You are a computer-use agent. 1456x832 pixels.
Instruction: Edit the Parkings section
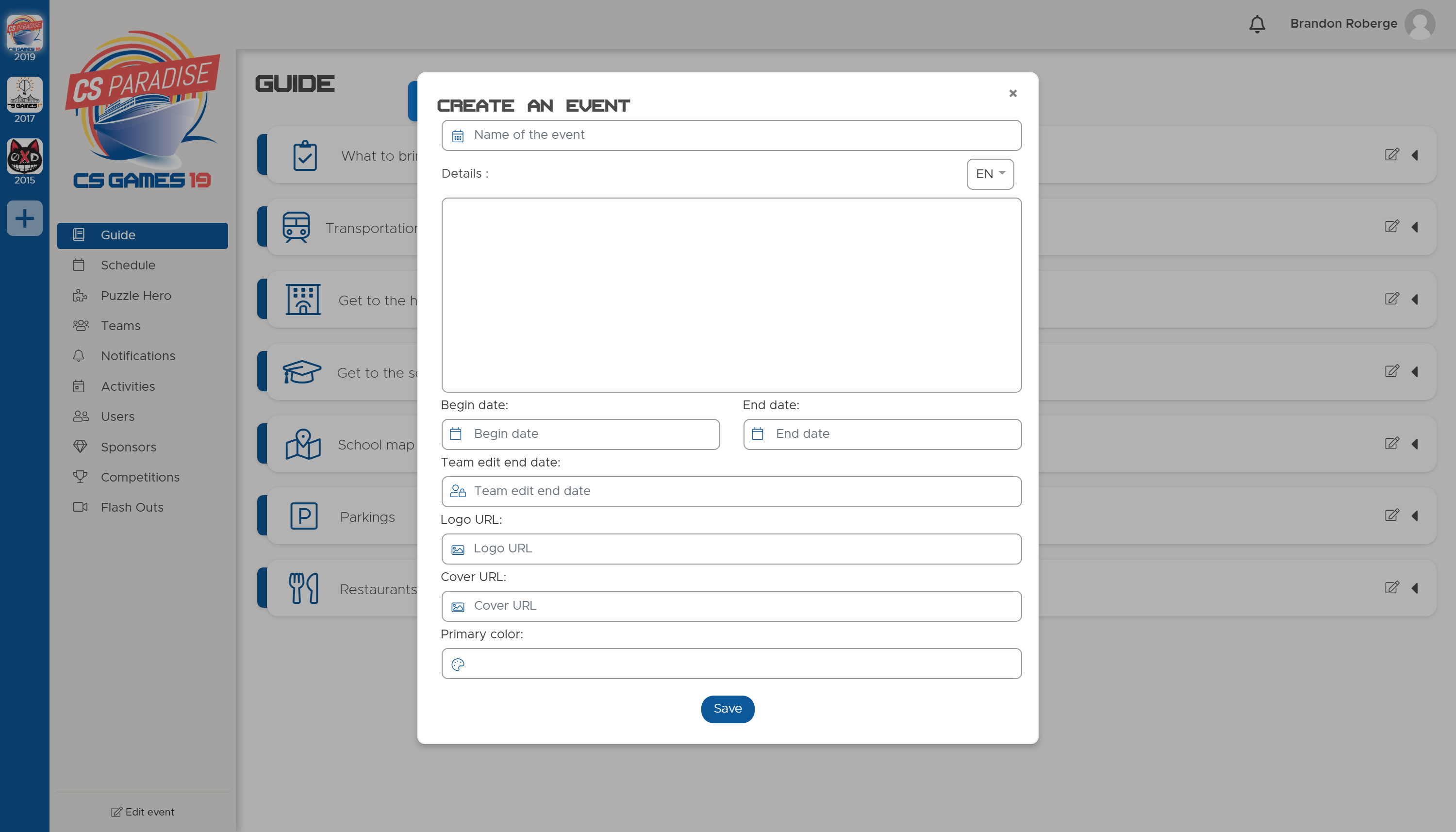coord(1392,515)
